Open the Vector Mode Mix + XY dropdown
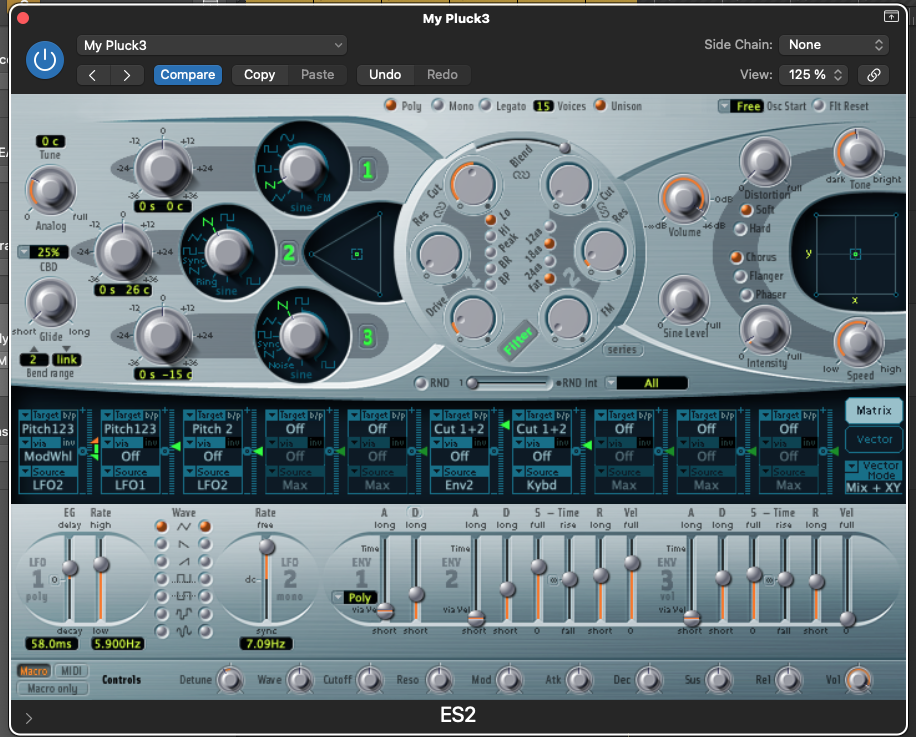The image size is (916, 737). tap(873, 477)
